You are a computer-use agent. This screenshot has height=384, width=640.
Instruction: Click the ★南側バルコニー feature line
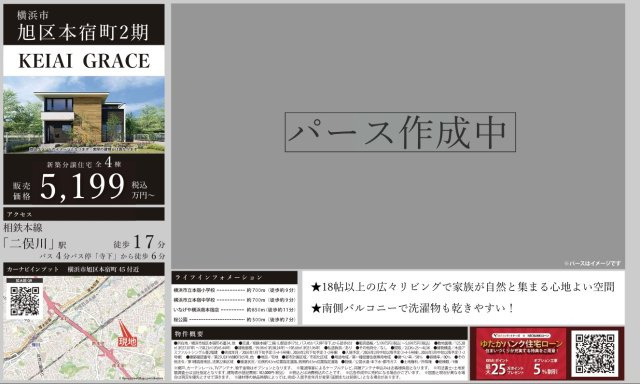[x=412, y=308]
